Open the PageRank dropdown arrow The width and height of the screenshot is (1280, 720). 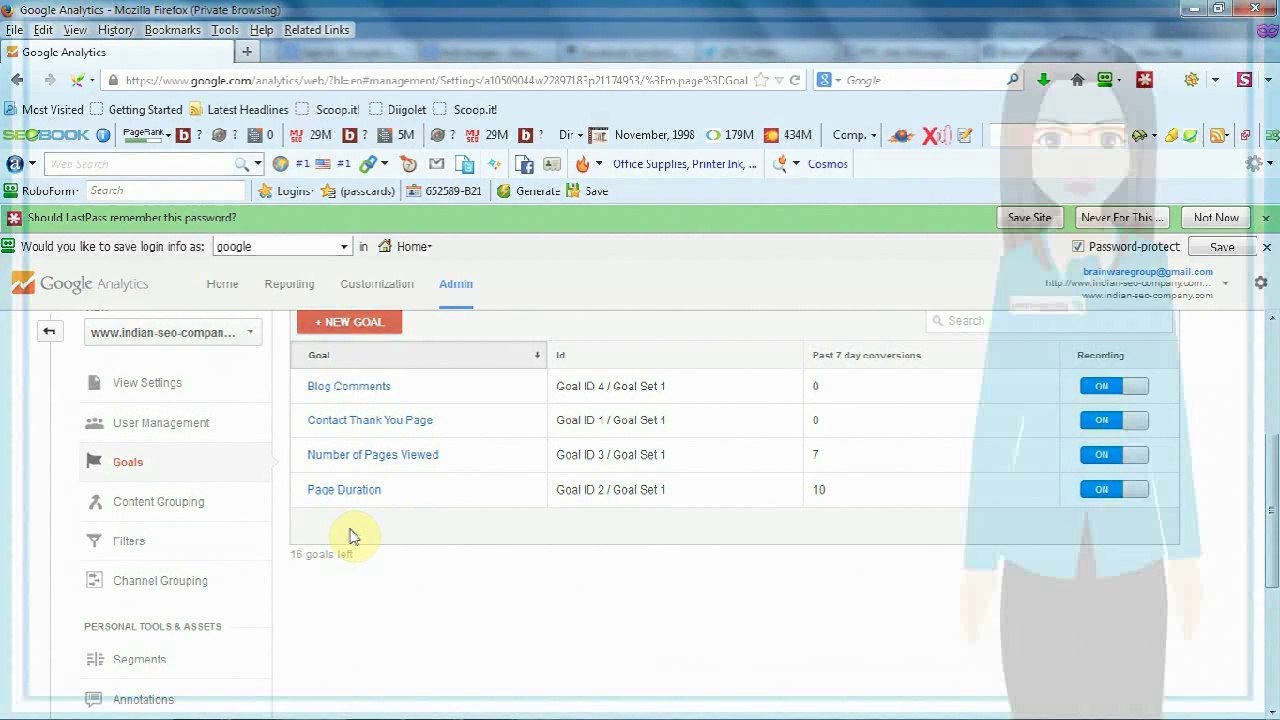[168, 135]
